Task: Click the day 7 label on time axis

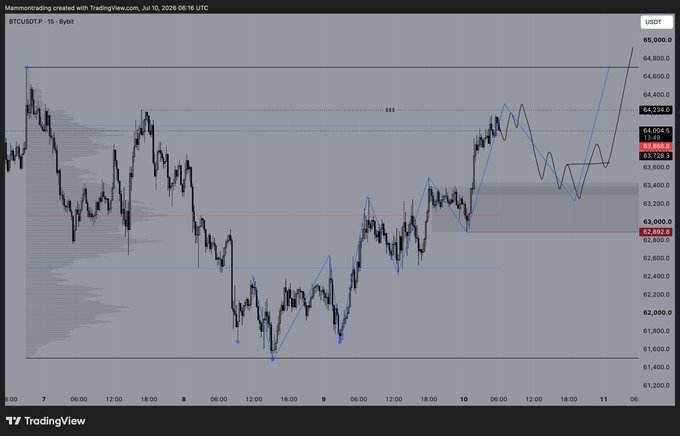Action: coord(44,399)
